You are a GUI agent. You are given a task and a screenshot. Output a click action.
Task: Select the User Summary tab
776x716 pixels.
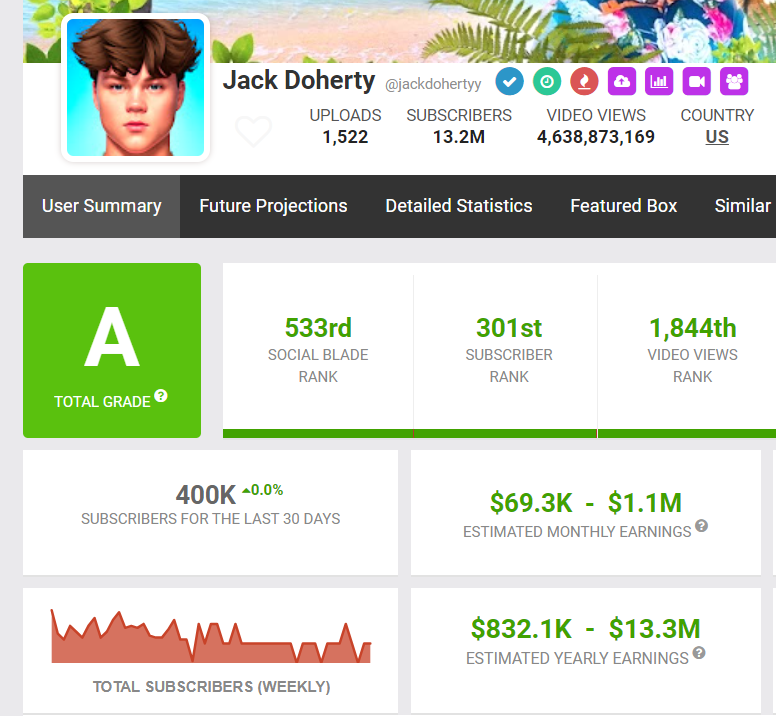pyautogui.click(x=101, y=206)
